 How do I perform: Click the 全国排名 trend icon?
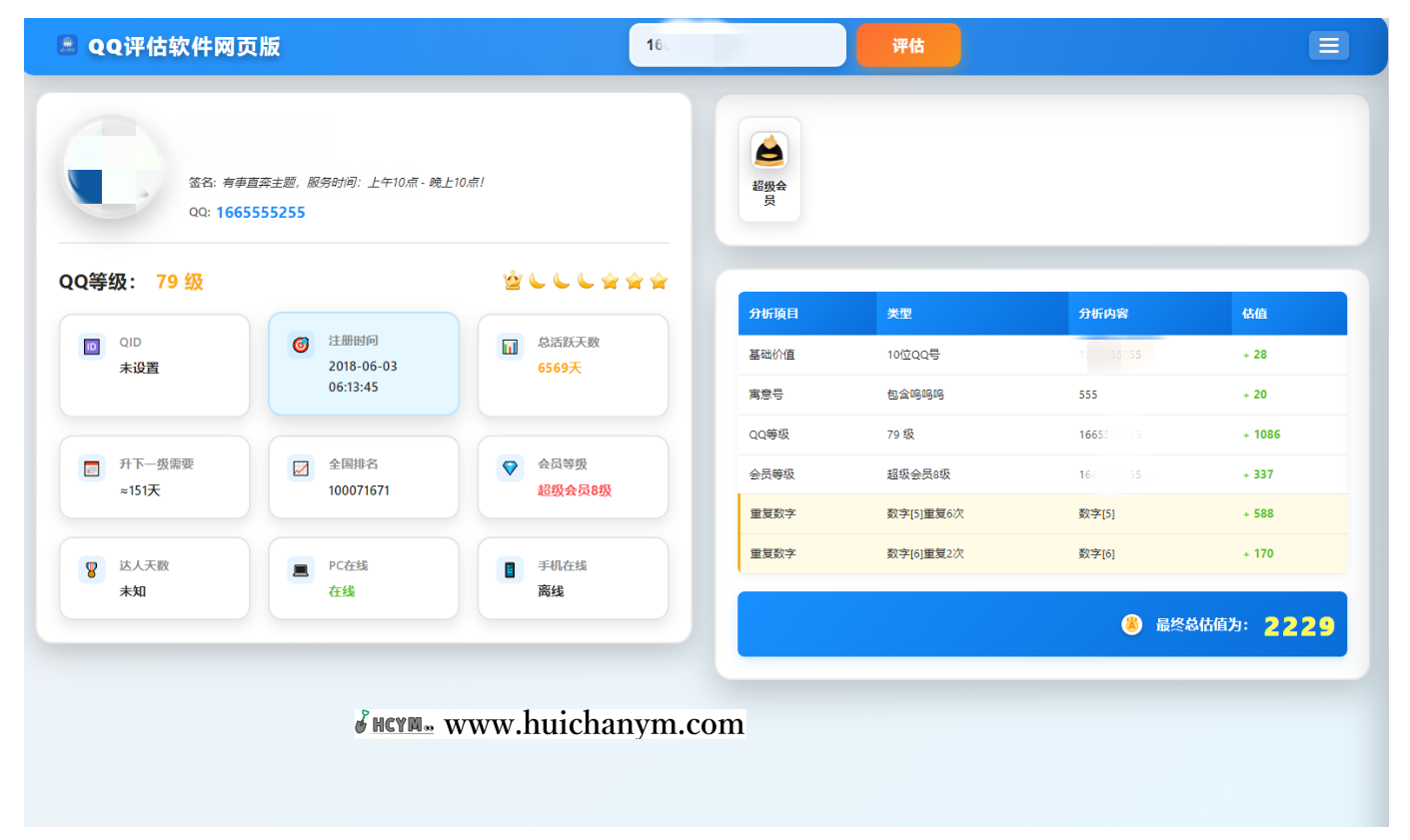click(x=301, y=468)
